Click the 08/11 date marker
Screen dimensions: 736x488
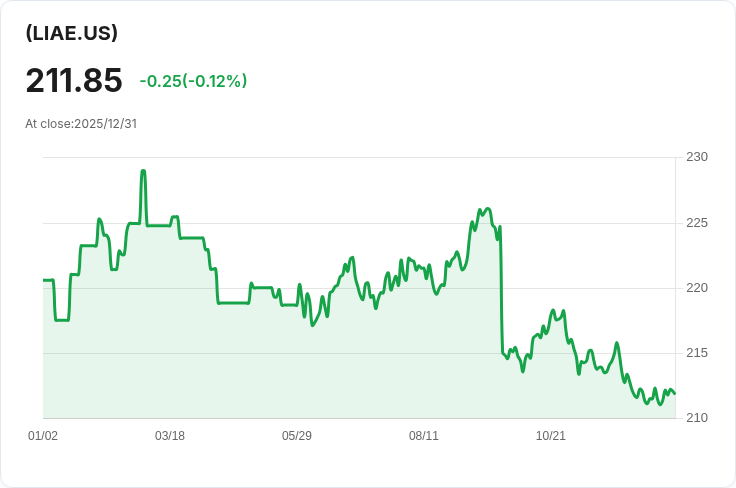[424, 436]
